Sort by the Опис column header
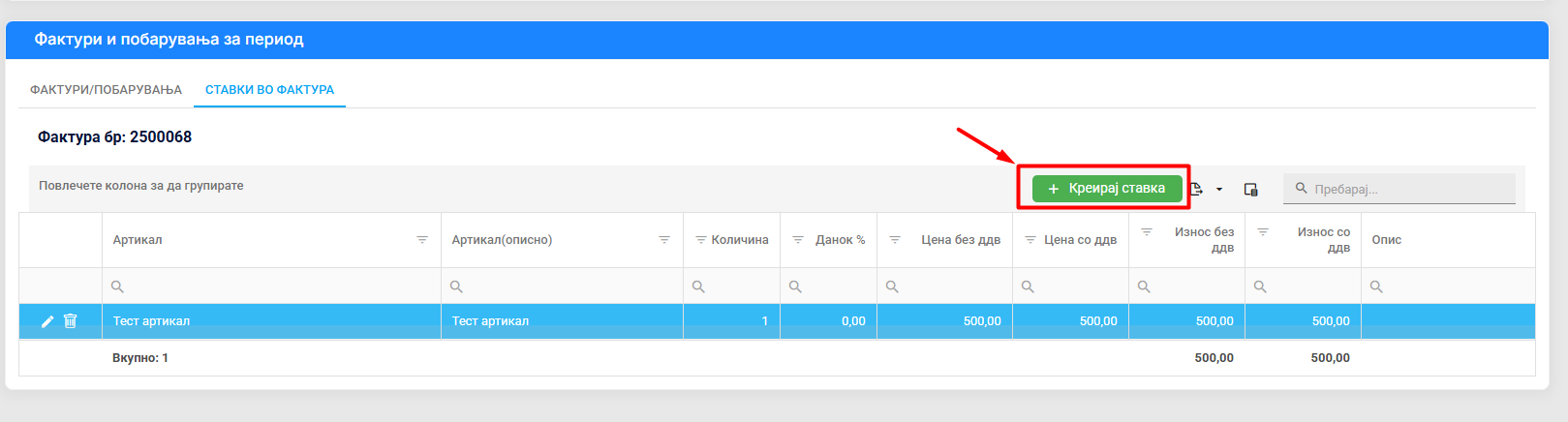This screenshot has height=422, width=1568. tap(1387, 240)
